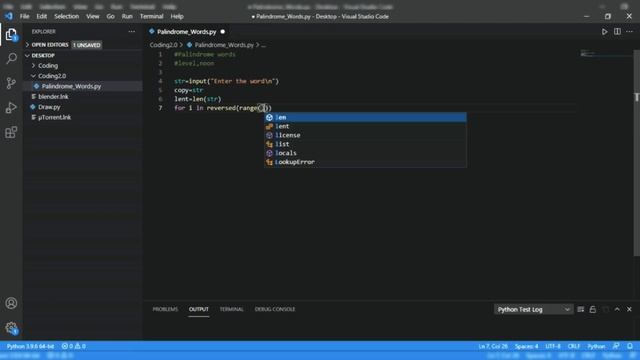Change indentation via Spaces: 4
640x360 pixels.
(526, 346)
